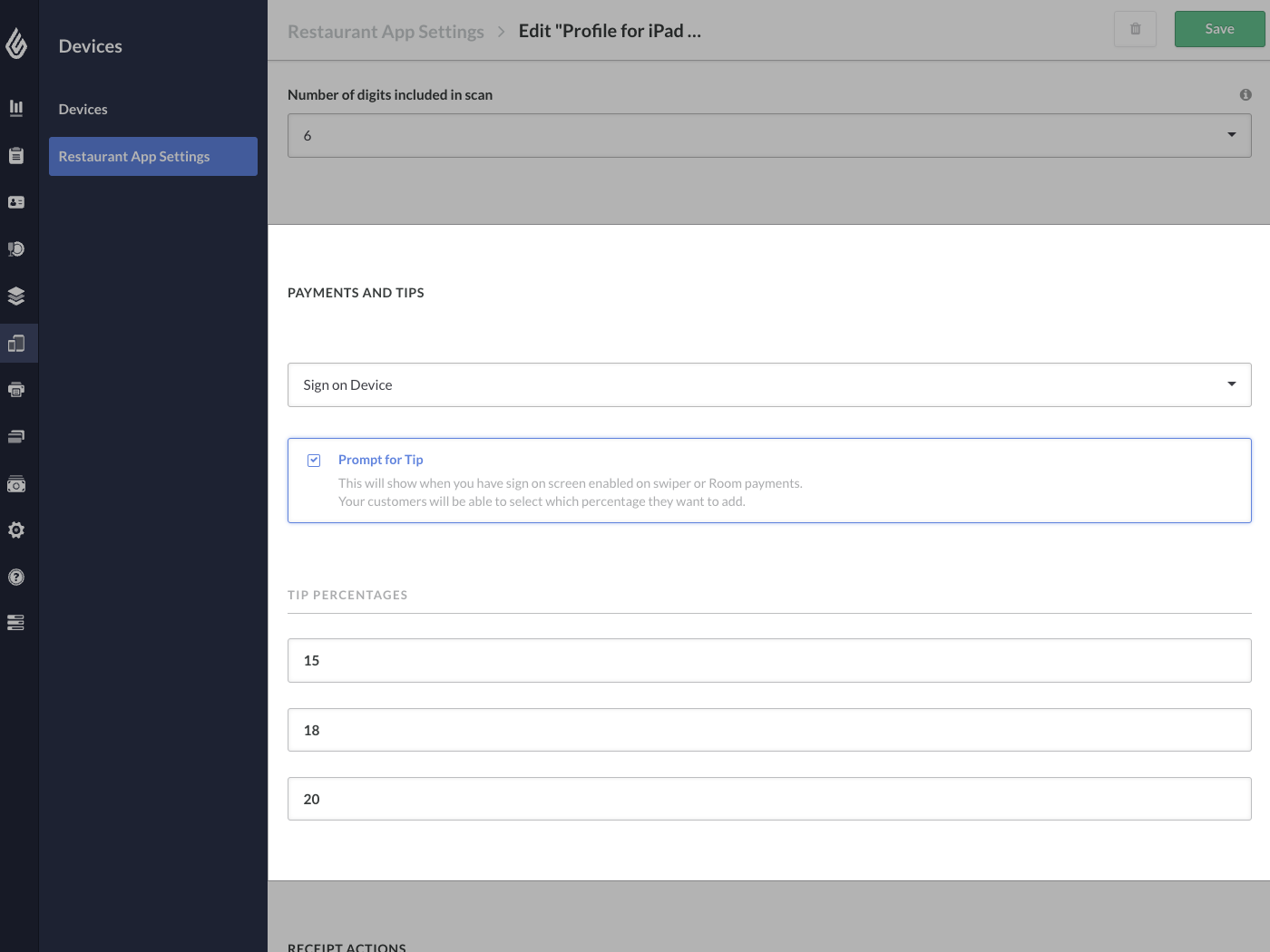Click the stacked layers sidebar icon
Image resolution: width=1270 pixels, height=952 pixels.
pos(16,296)
